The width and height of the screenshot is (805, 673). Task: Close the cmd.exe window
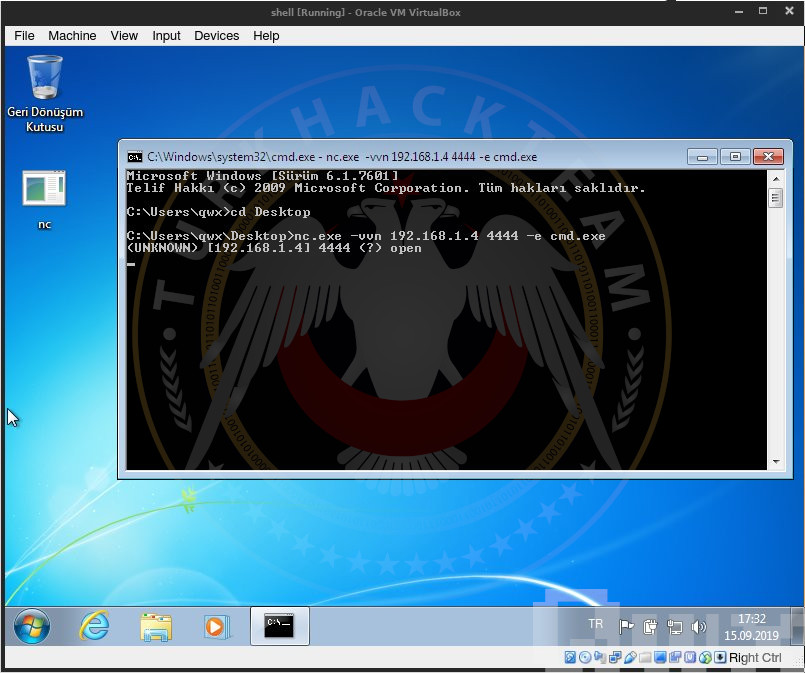coord(769,157)
